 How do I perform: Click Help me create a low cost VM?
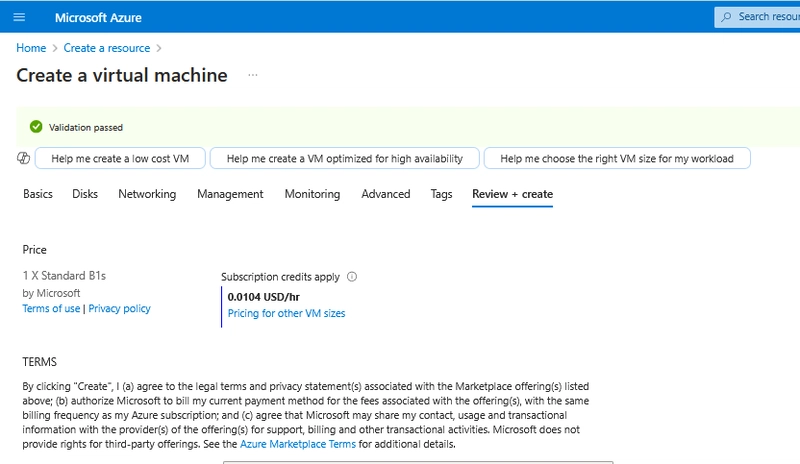pyautogui.click(x=120, y=158)
